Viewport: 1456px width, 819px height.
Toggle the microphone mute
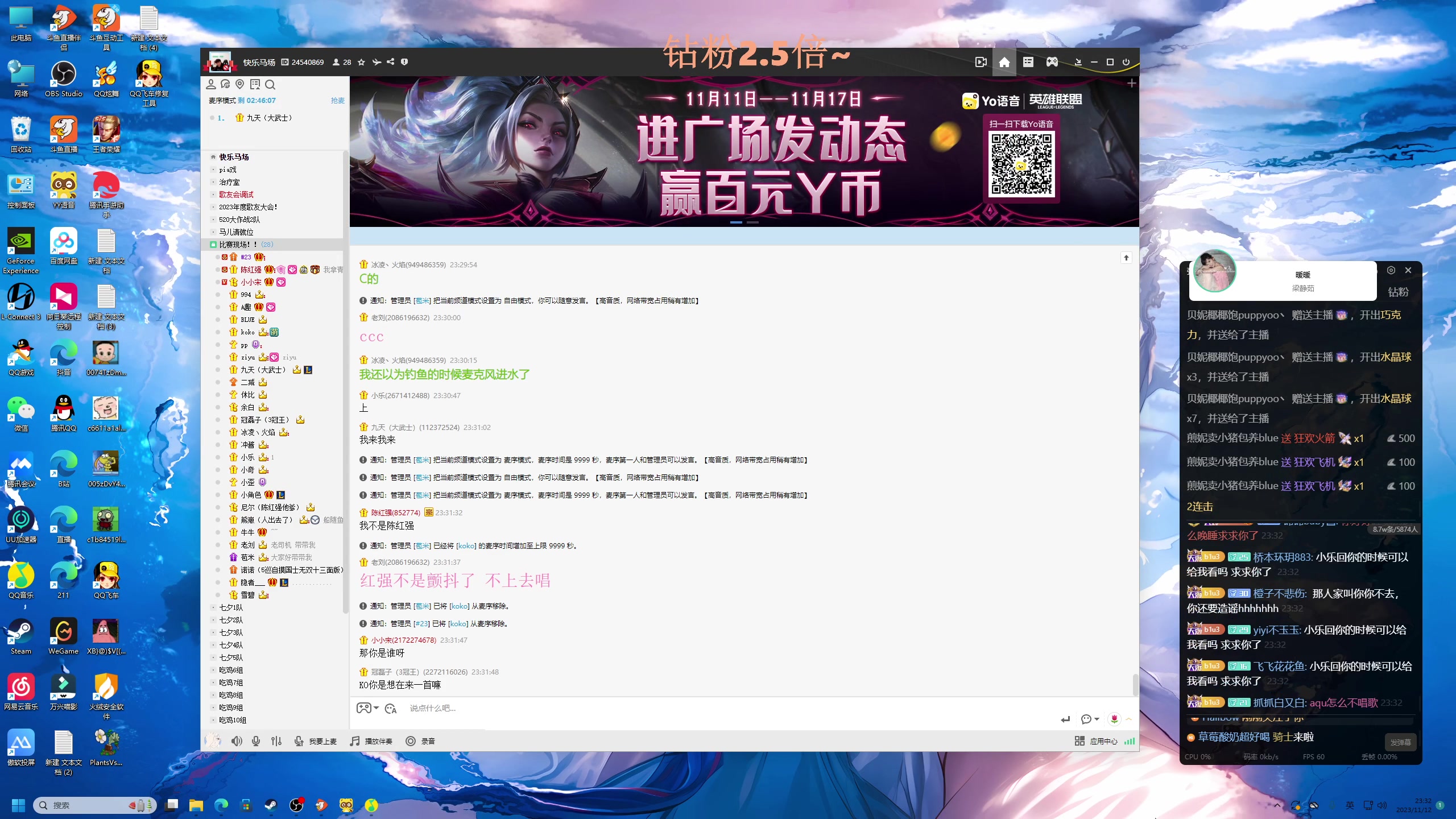tap(256, 741)
